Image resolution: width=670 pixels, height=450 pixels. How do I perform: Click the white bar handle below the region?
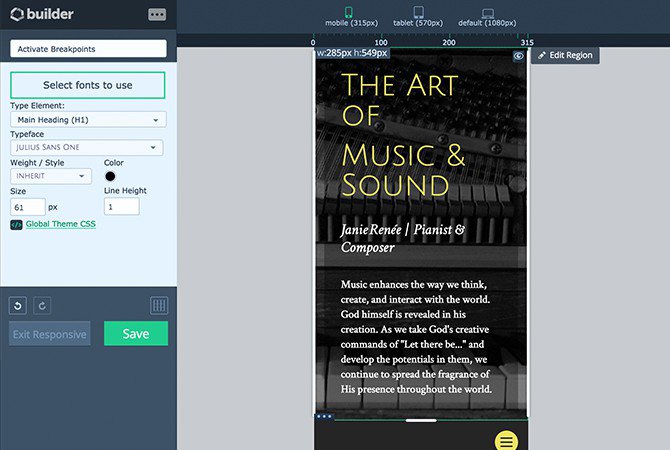coord(421,421)
